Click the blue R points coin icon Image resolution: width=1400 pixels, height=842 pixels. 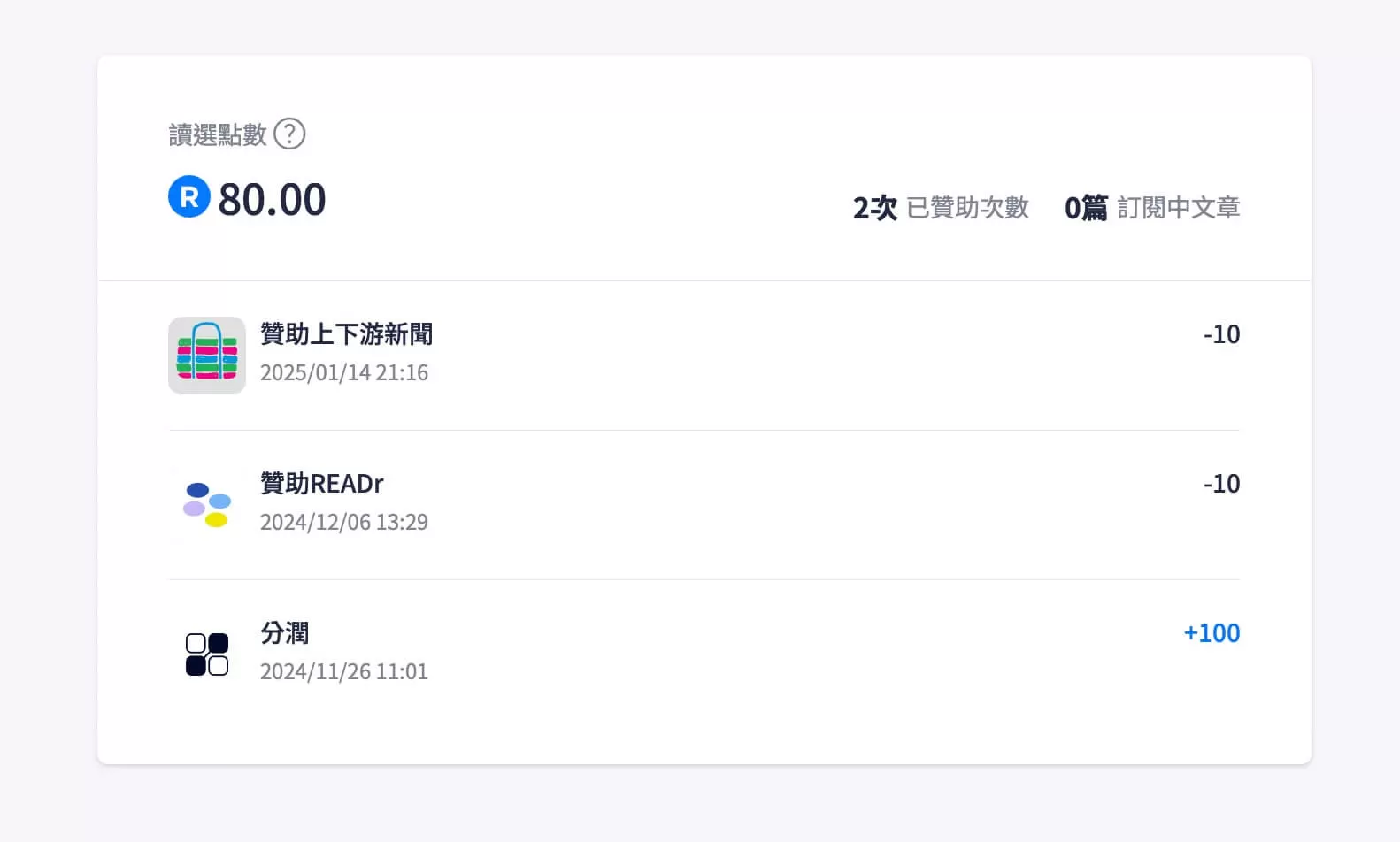(x=189, y=196)
